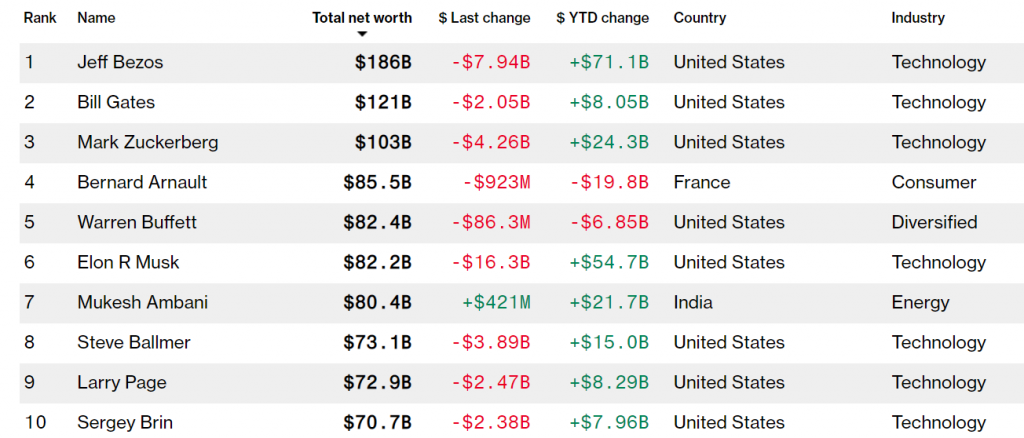1024x438 pixels.
Task: Click Jeff Bezos's $186B net worth
Action: (383, 62)
